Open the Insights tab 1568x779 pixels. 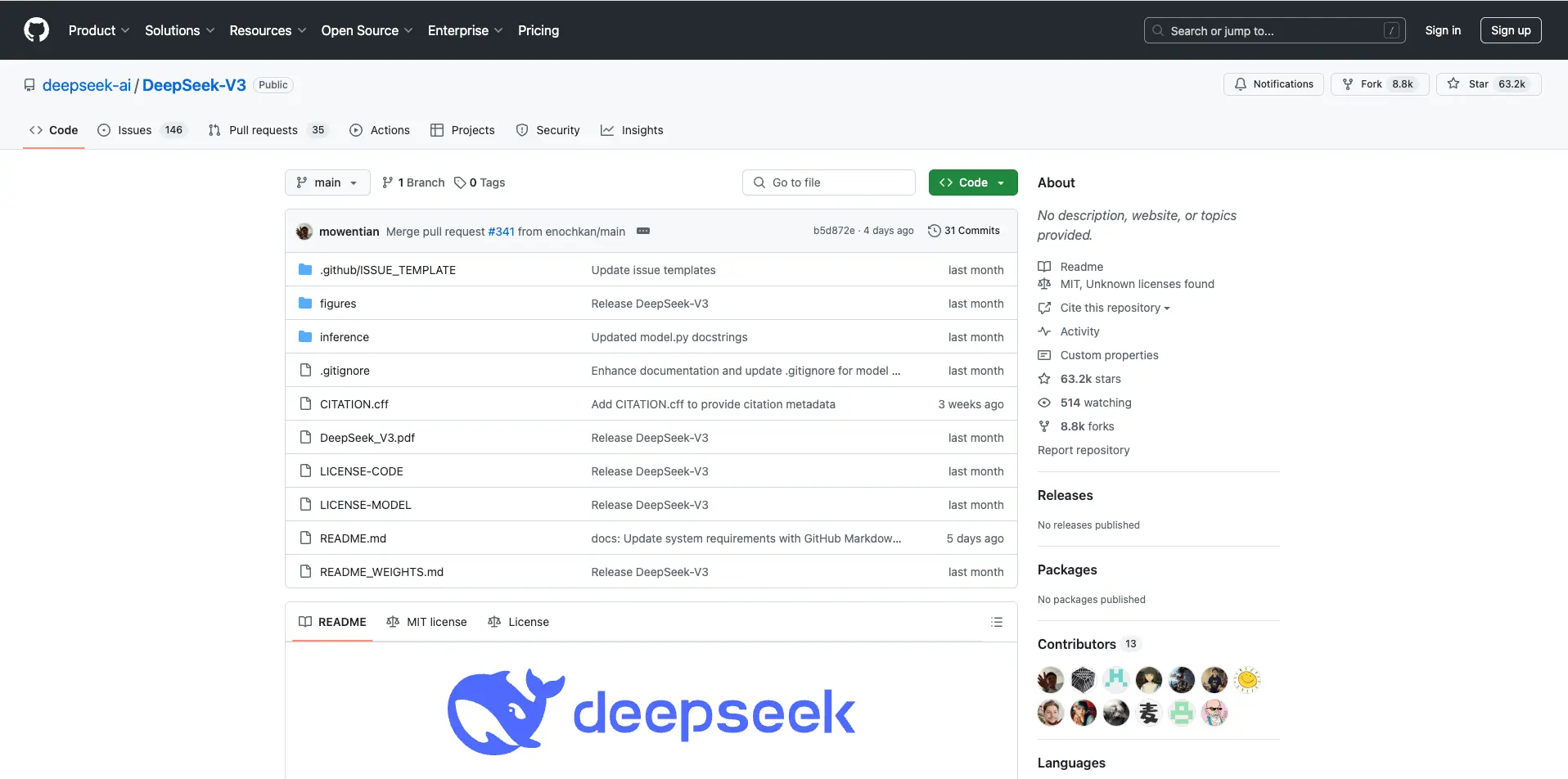[632, 130]
